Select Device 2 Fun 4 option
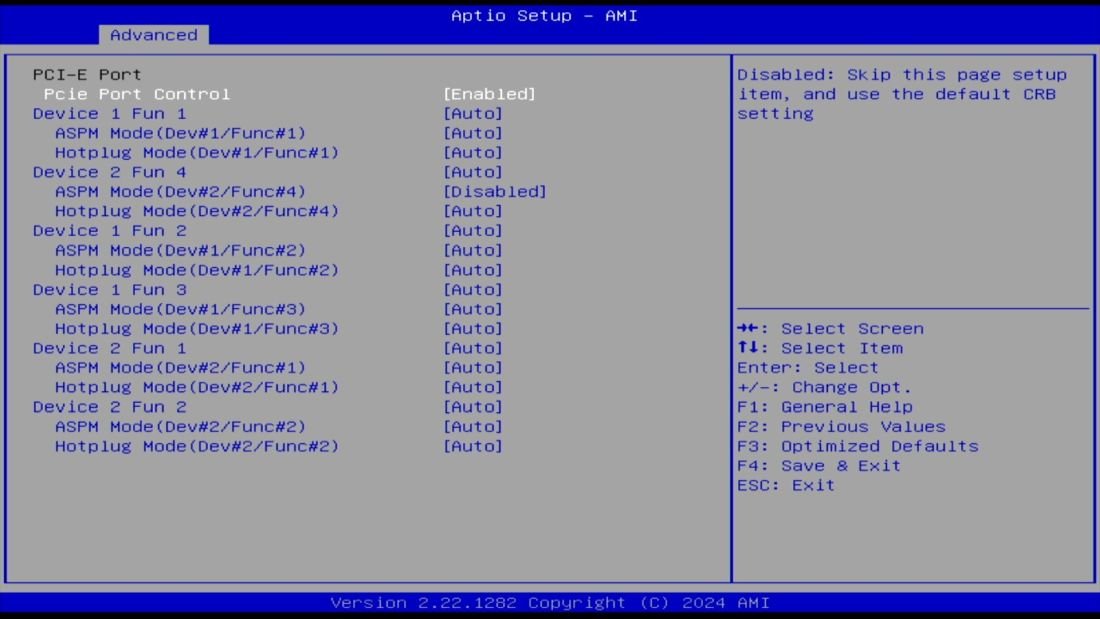This screenshot has width=1100, height=619. [109, 173]
